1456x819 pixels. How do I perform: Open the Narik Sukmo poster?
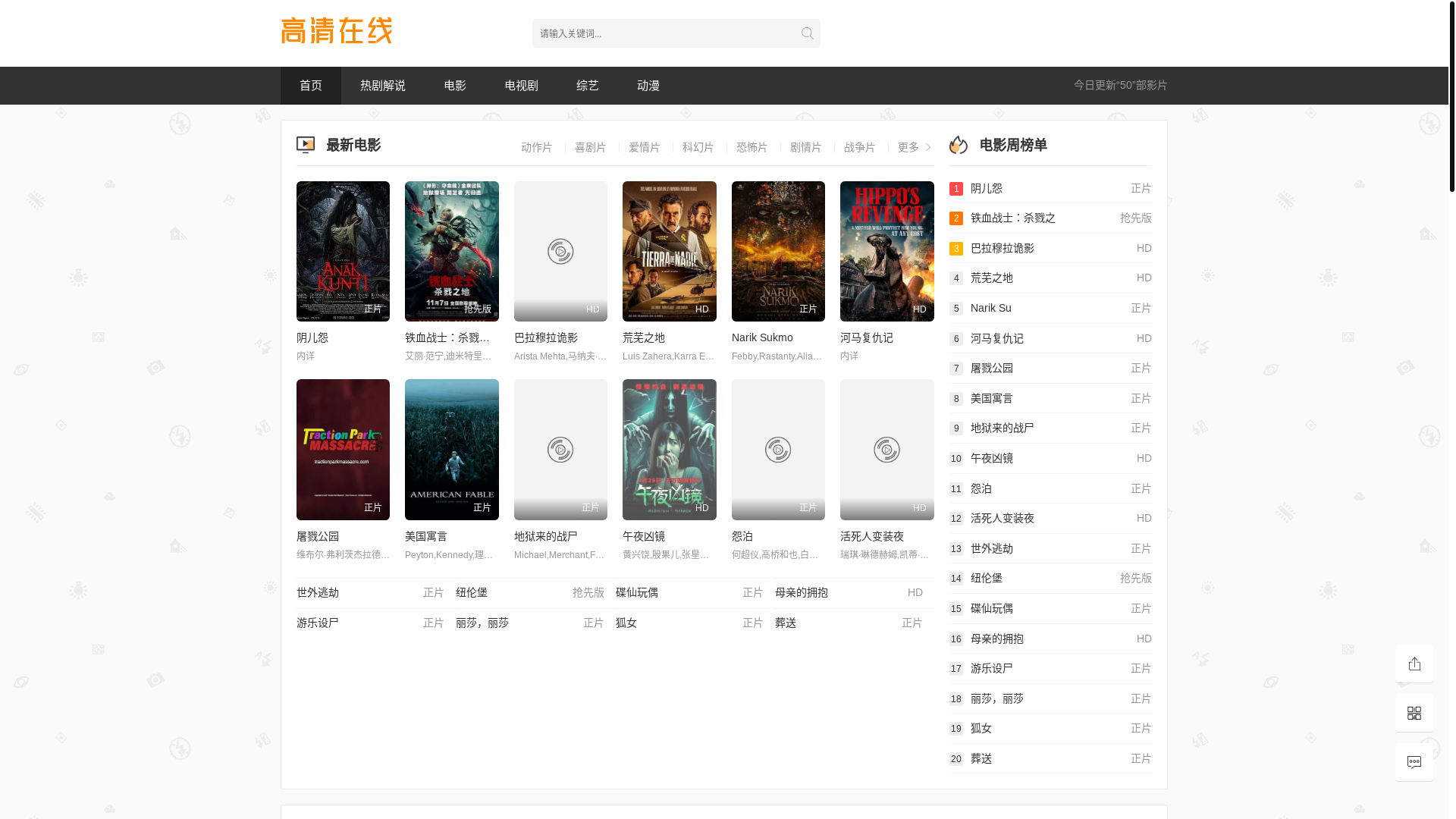click(778, 251)
